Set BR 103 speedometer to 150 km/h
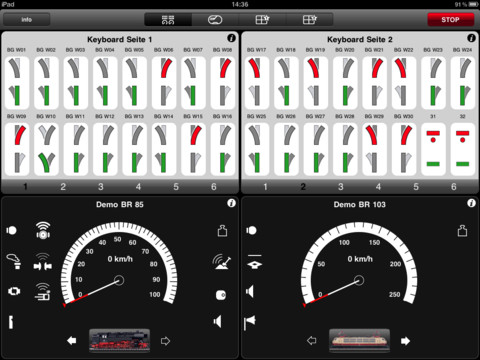The height and width of the screenshot is (360, 480). point(374,243)
